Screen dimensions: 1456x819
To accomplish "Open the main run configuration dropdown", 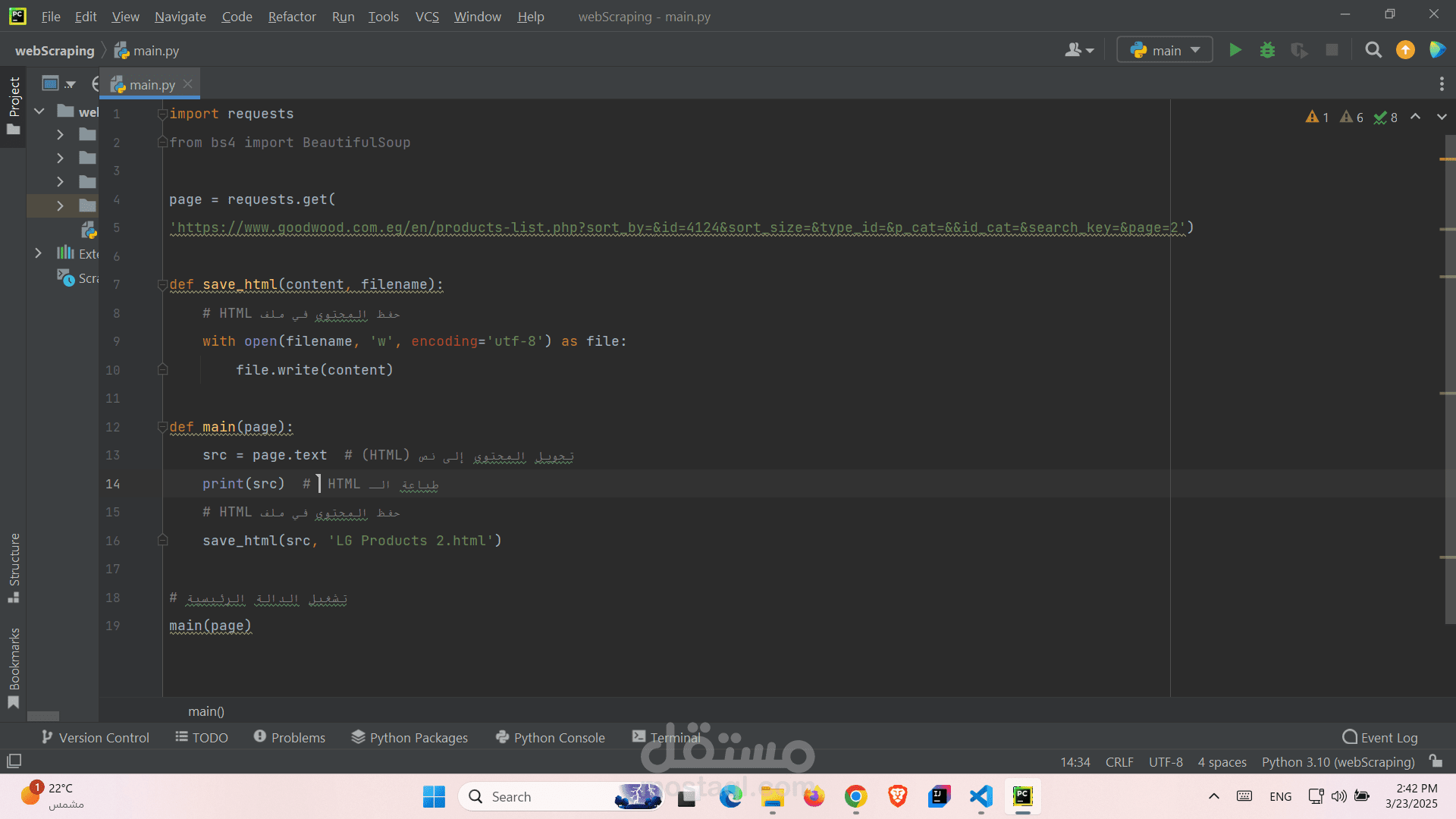I will (x=1165, y=50).
